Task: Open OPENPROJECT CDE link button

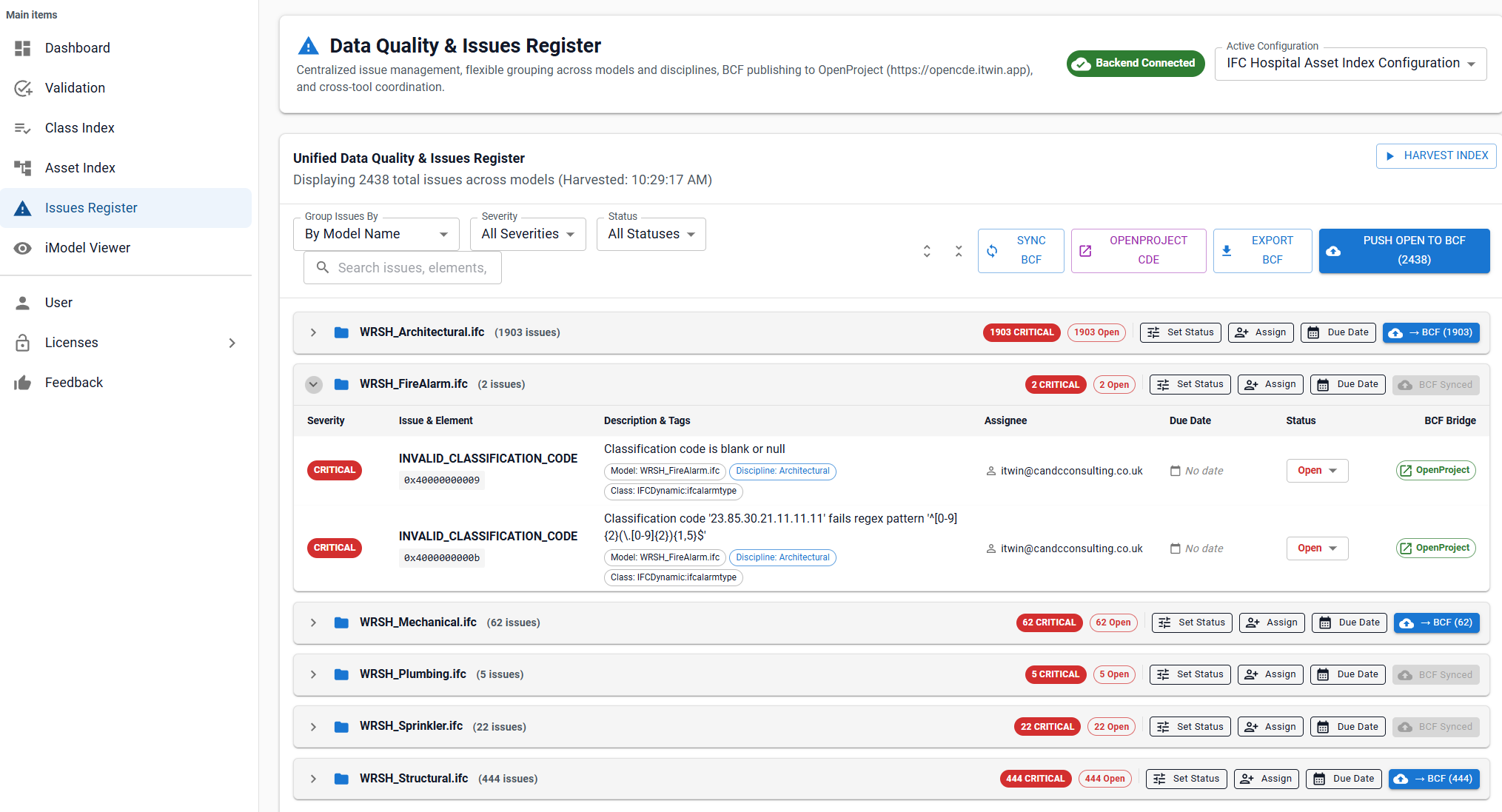Action: click(x=1139, y=251)
